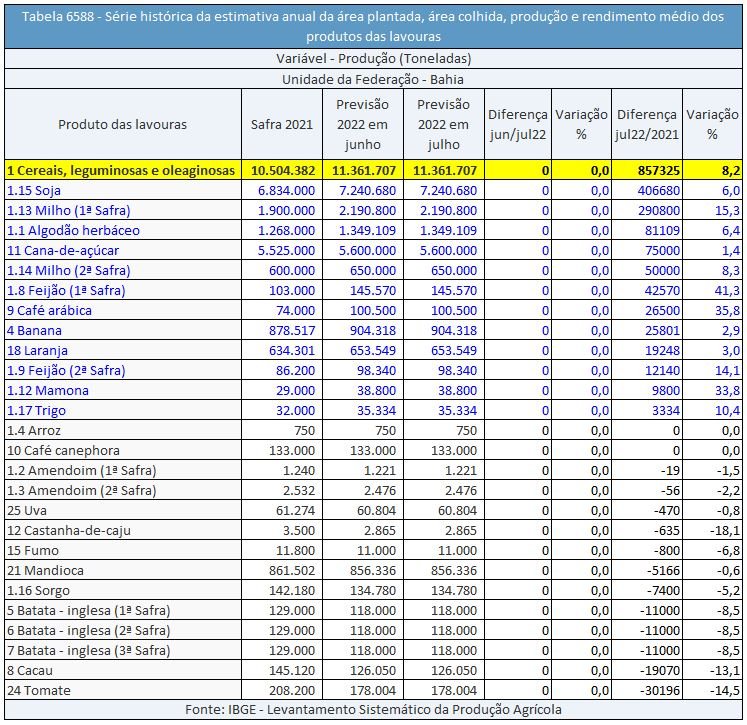Viewport: 747px width, 725px height.
Task: Select '1.17 Trigo' row label
Action: click(36, 411)
